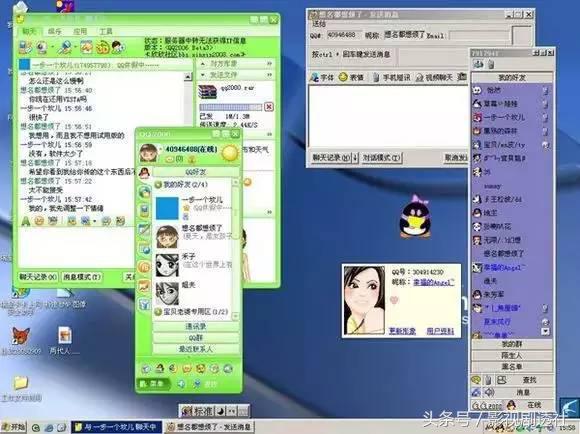Click the boy avatar icon in chat toolbar
Viewport: 580px width, 434px height.
click(x=118, y=47)
